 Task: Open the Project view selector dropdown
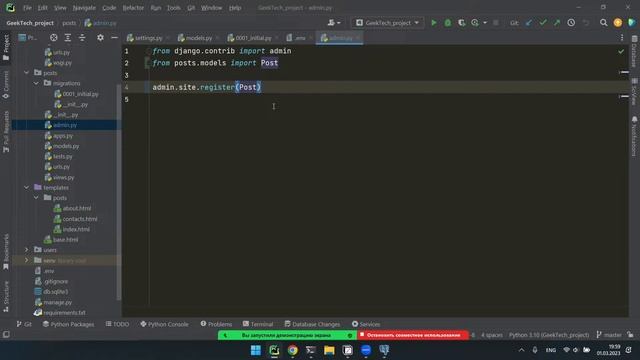(x=28, y=38)
